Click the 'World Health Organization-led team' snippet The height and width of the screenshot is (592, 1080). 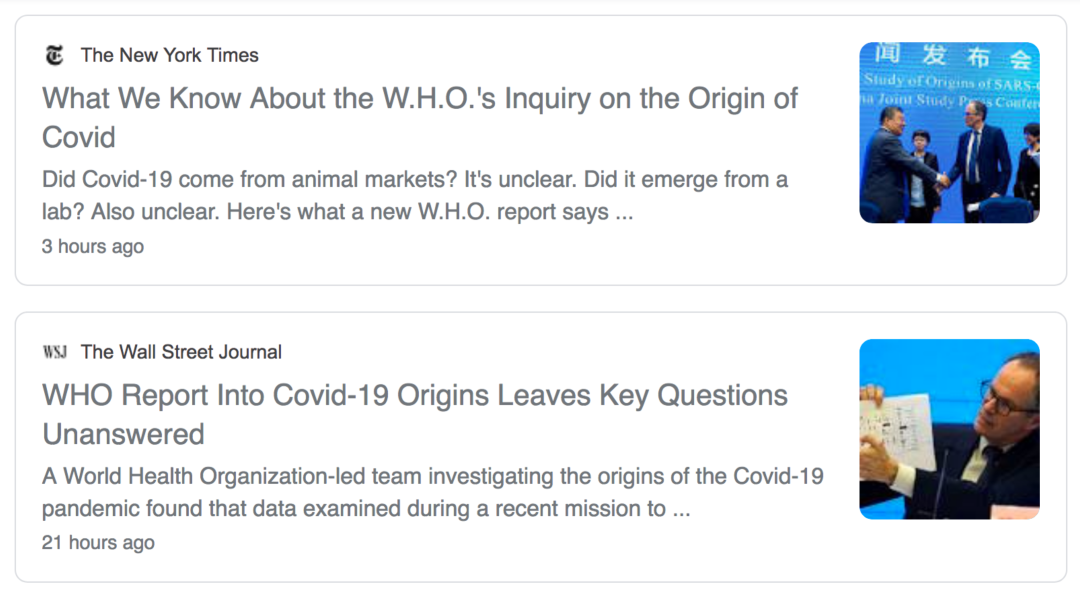pos(433,476)
